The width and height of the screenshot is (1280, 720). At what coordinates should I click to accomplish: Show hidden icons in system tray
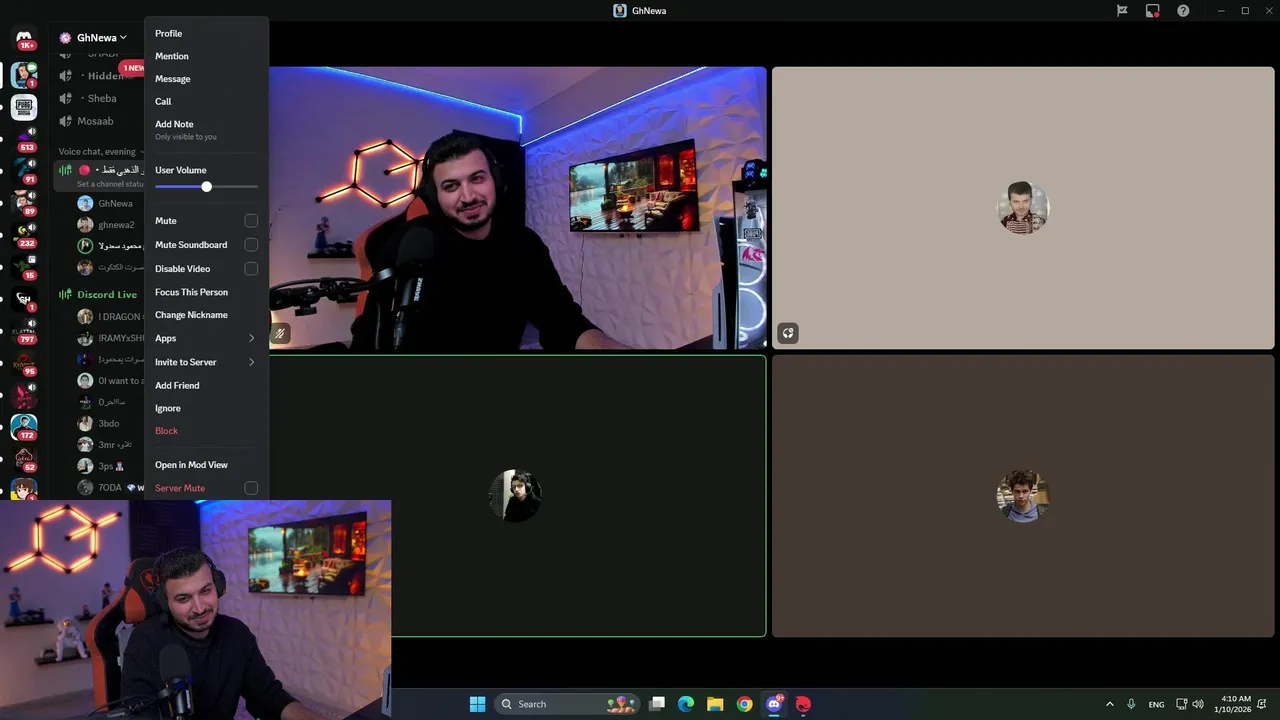(x=1109, y=704)
